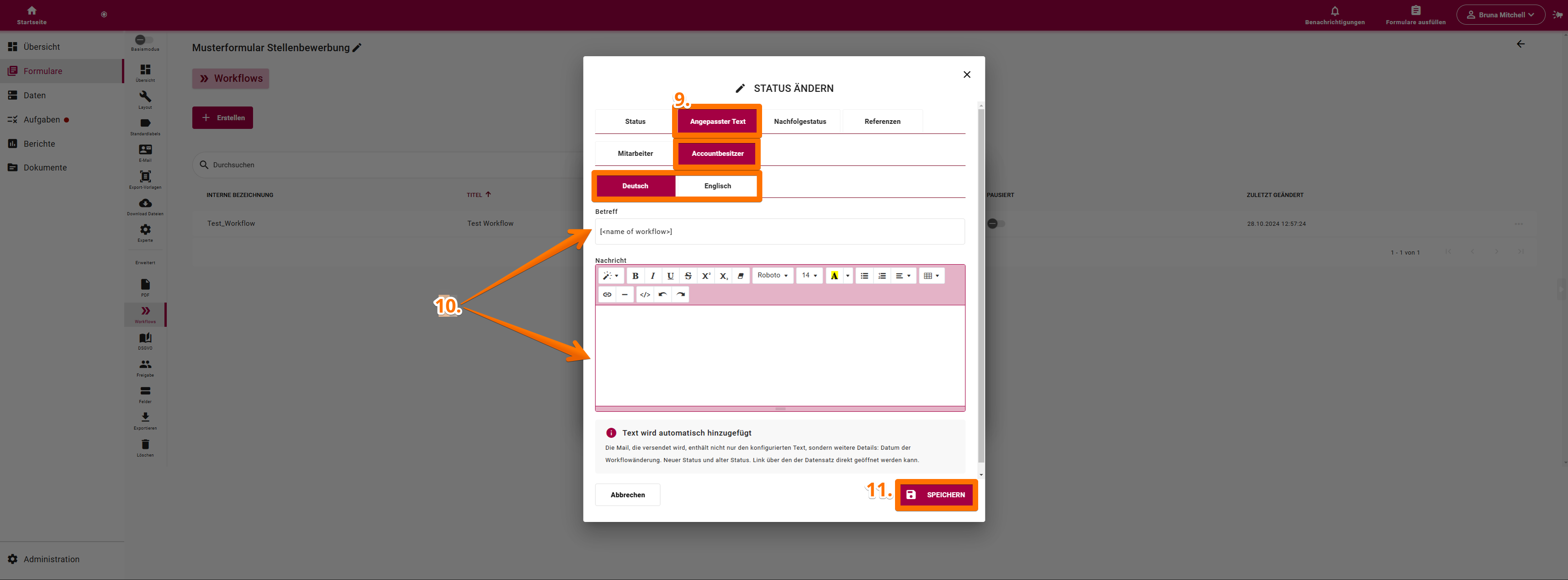Open Export-Vorlagen in sidebar
Image resolution: width=1568 pixels, height=580 pixels.
click(x=145, y=180)
